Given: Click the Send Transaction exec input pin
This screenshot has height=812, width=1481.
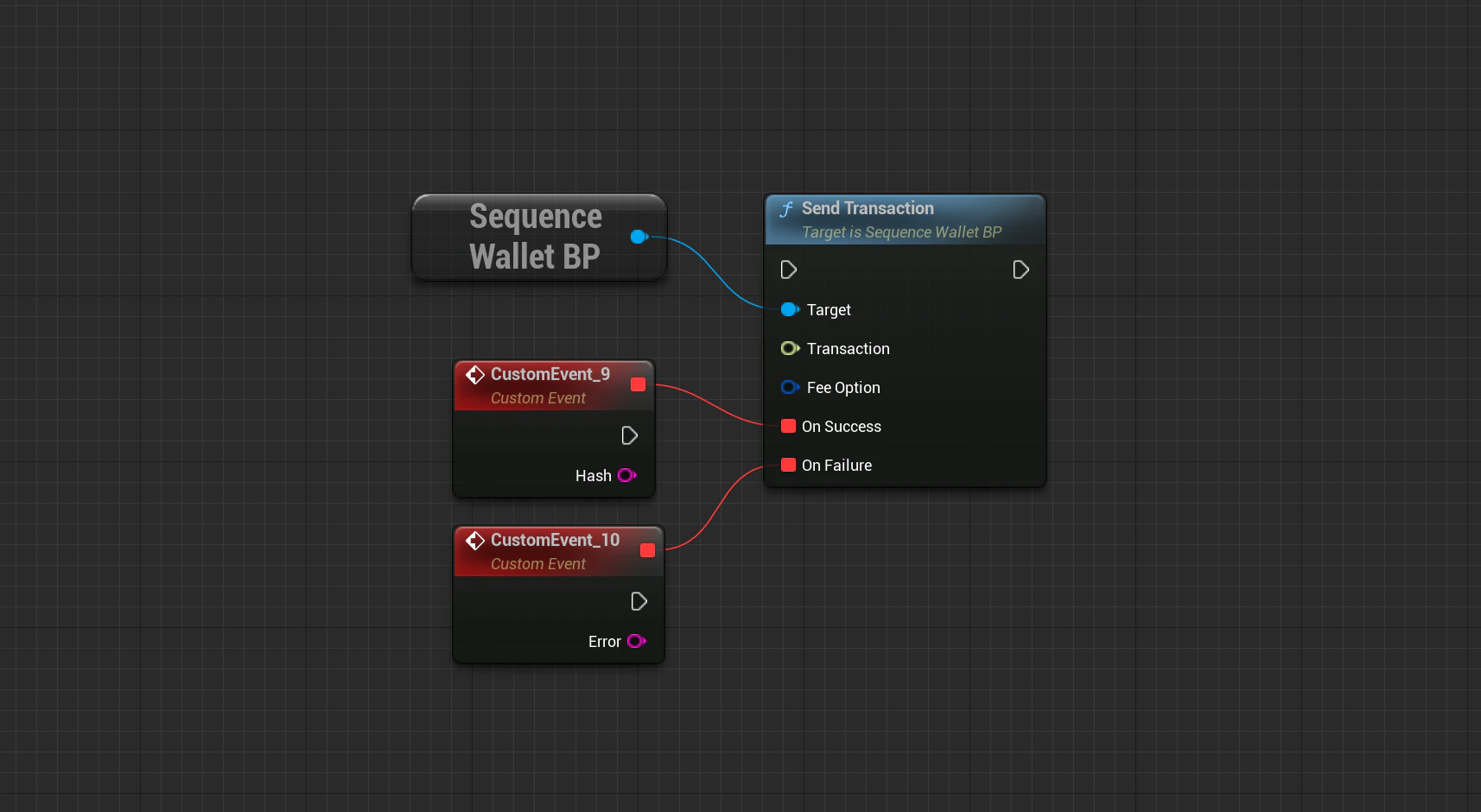Looking at the screenshot, I should 788,270.
